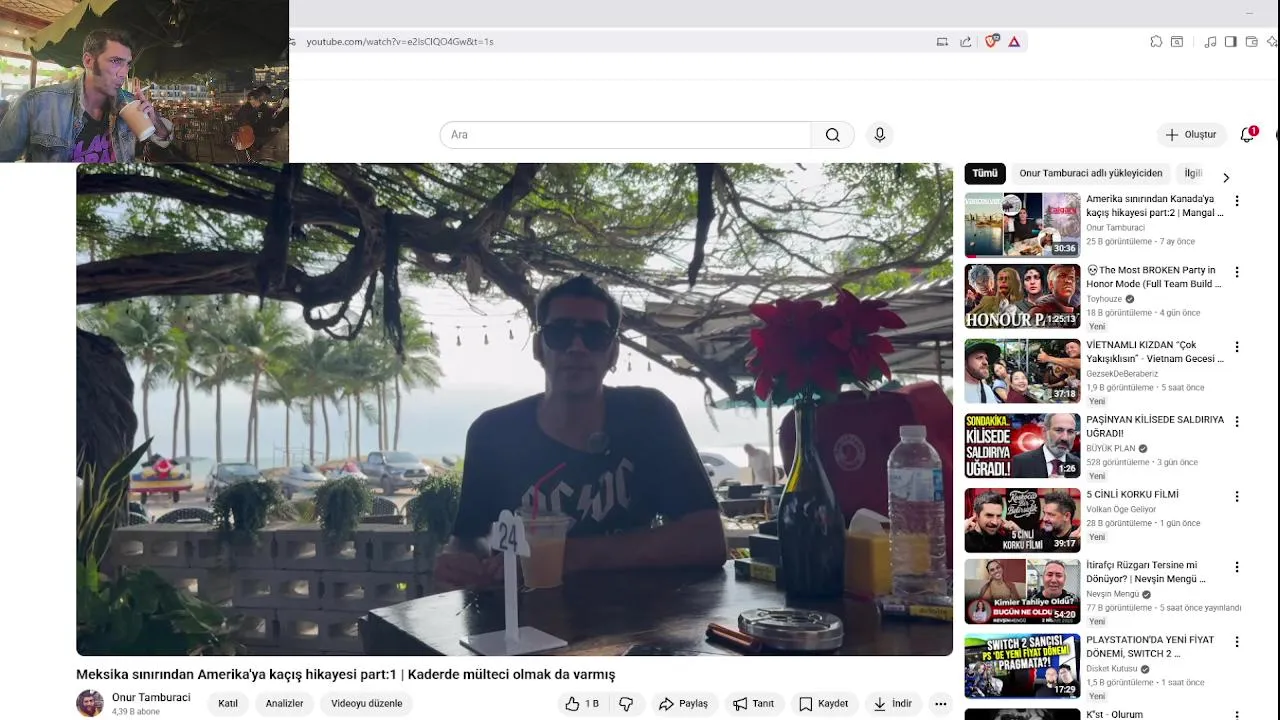
Task: Open the tab search icon in toolbar
Action: 1177,42
